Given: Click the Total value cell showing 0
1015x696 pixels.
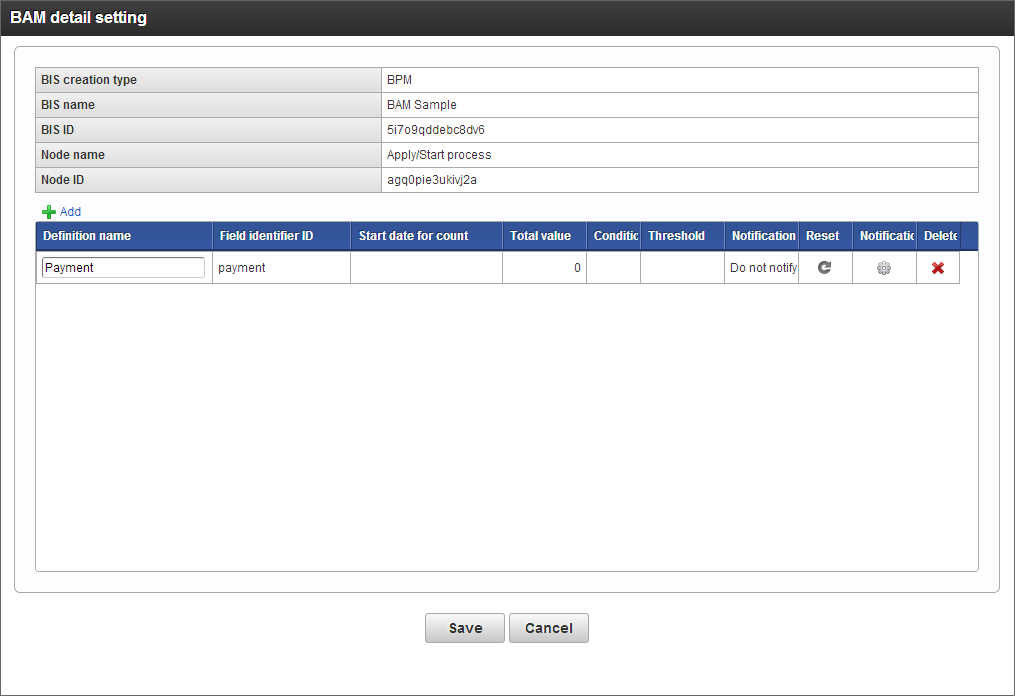Looking at the screenshot, I should [x=544, y=267].
